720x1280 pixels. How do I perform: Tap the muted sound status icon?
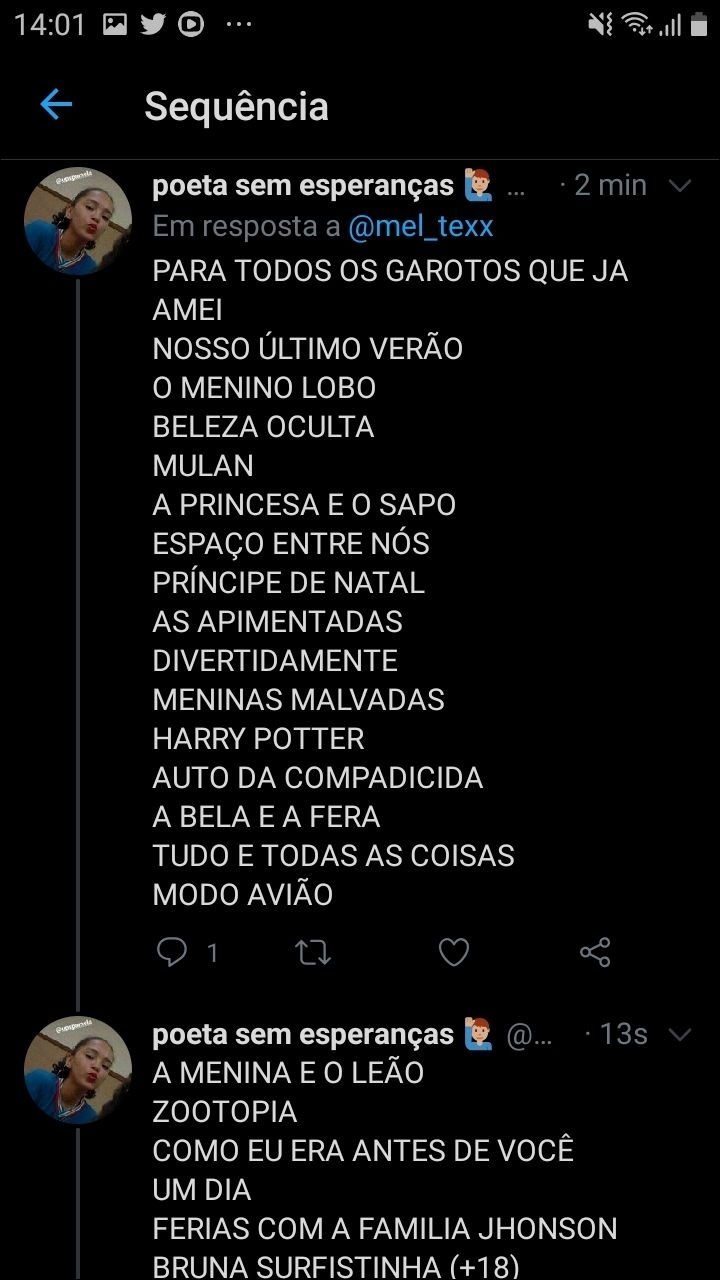click(600, 24)
